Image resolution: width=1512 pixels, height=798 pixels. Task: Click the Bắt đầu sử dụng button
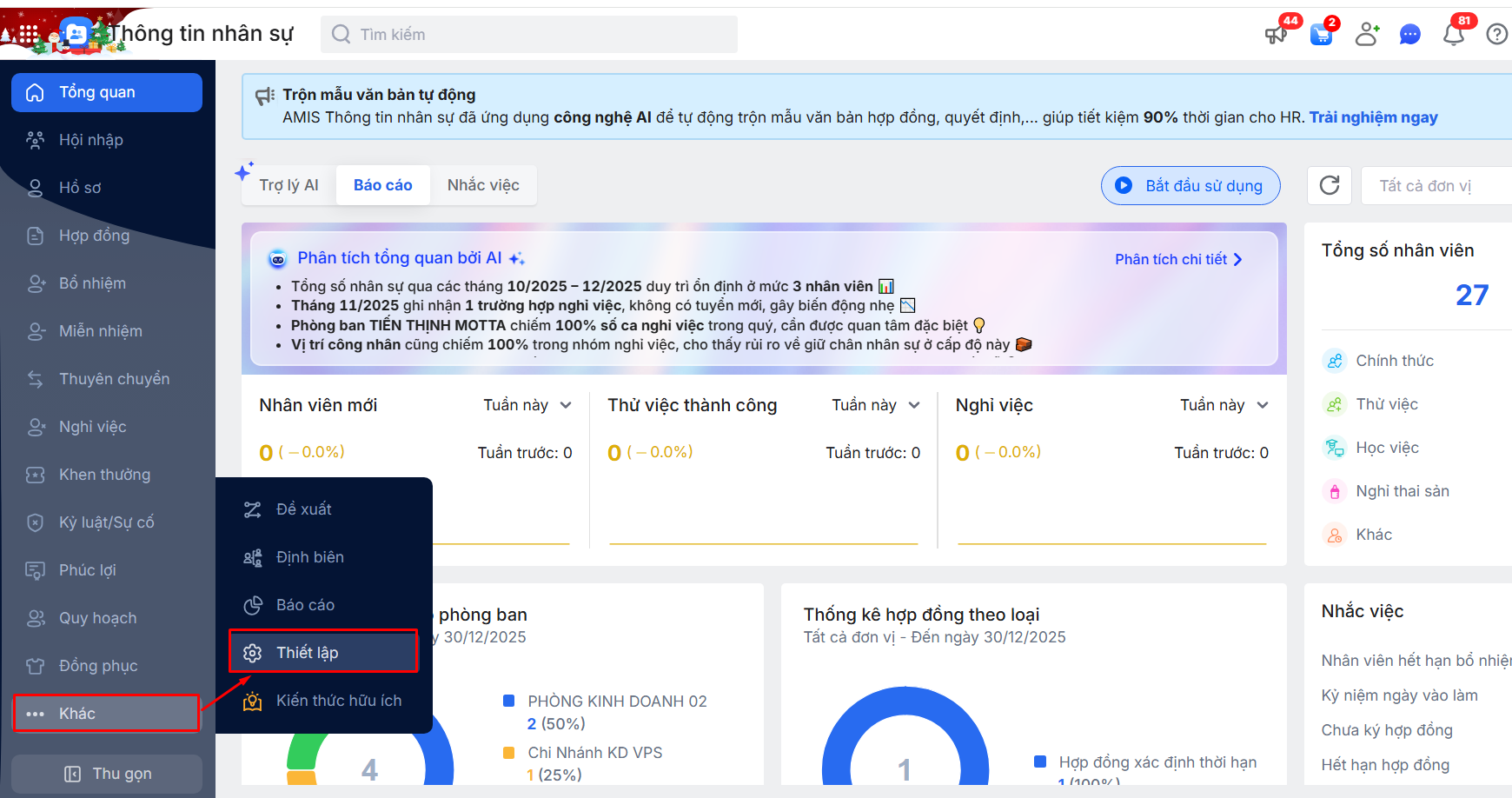[x=1190, y=185]
